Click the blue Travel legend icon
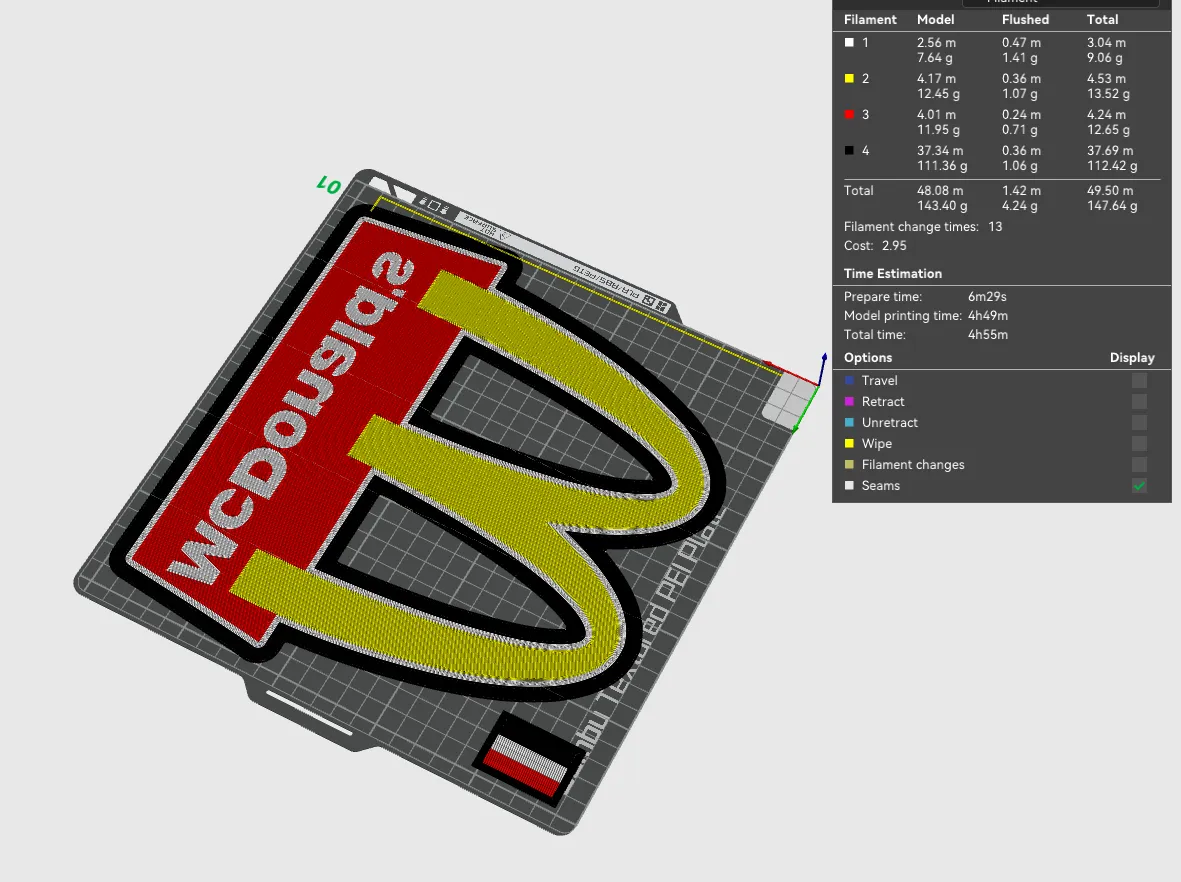Image resolution: width=1181 pixels, height=882 pixels. coord(850,381)
